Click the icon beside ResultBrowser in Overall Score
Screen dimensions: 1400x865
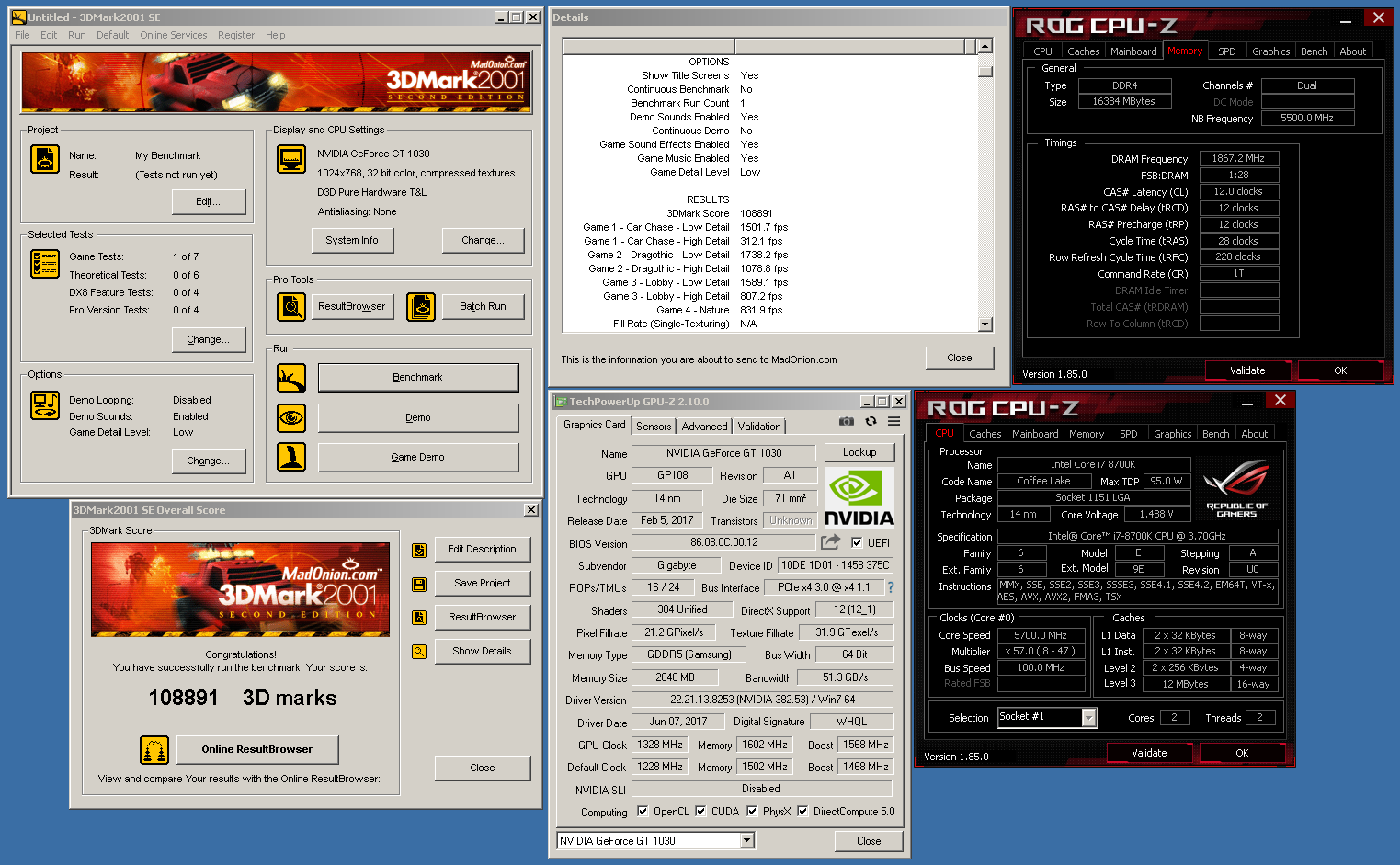[x=419, y=618]
